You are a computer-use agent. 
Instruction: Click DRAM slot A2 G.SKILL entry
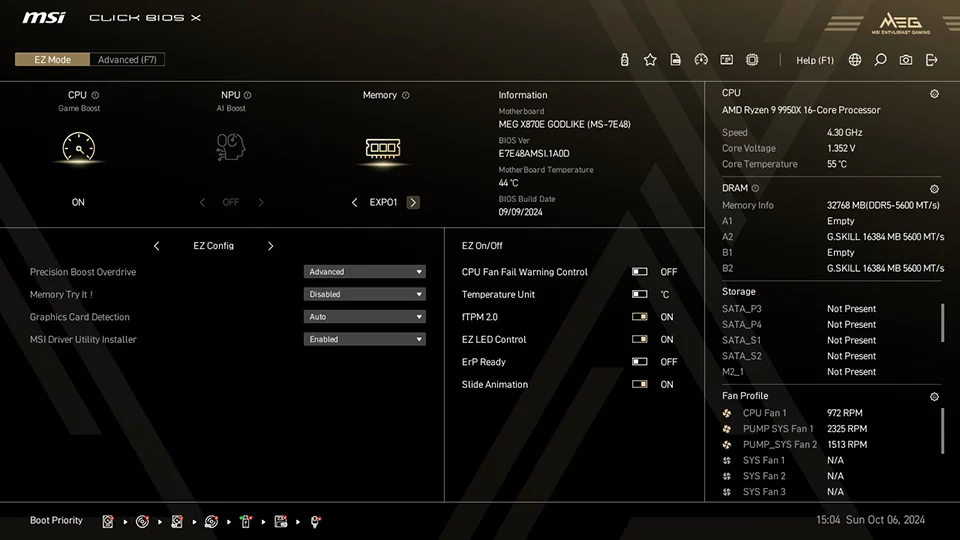(833, 236)
